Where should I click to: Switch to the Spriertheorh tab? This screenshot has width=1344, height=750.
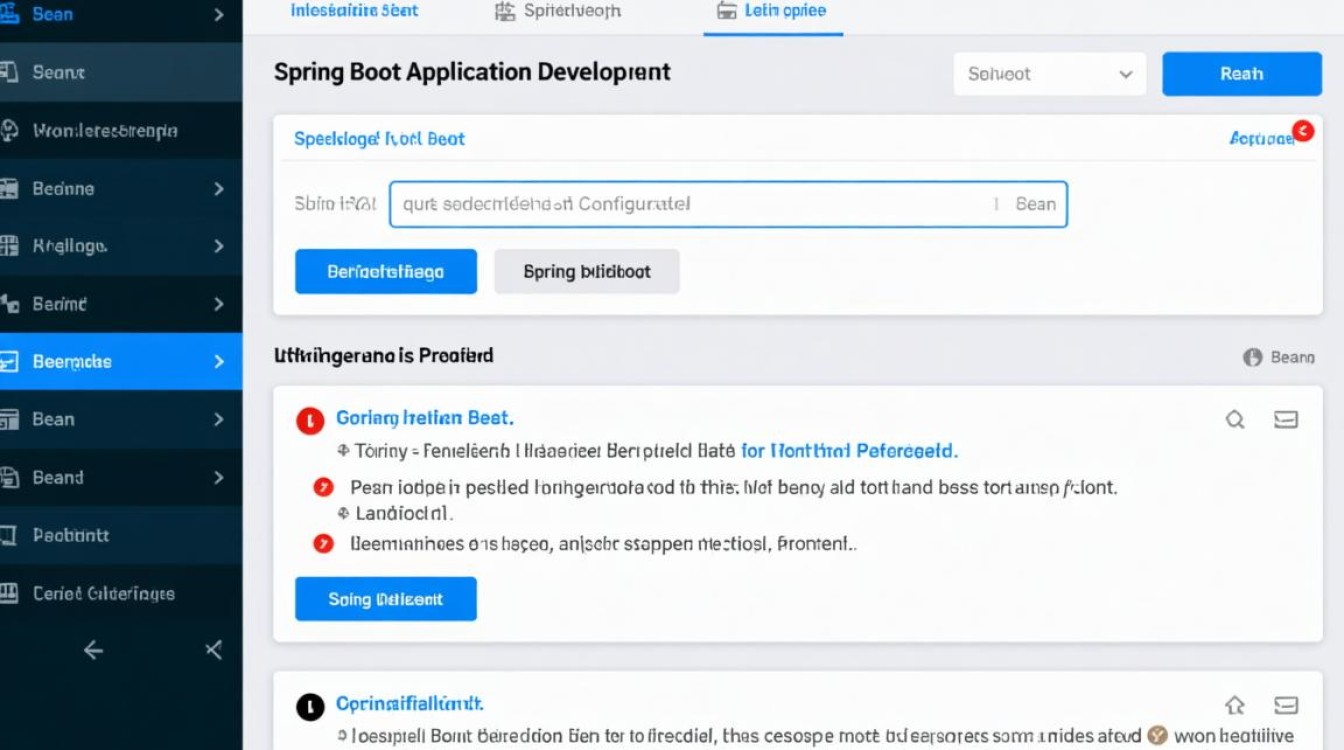(x=558, y=11)
